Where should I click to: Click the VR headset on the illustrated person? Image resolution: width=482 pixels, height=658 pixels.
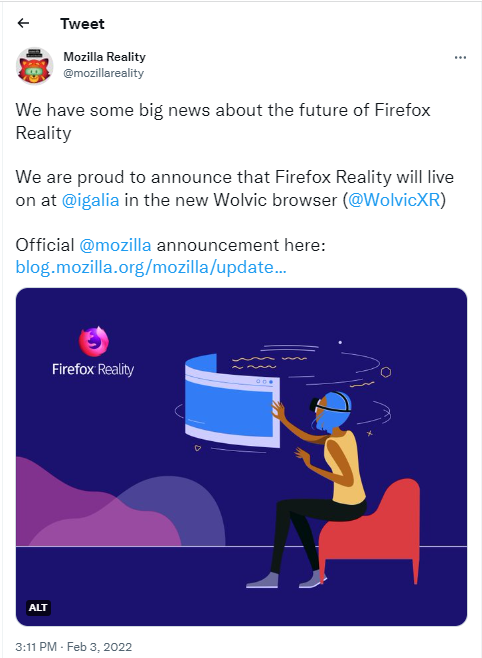pyautogui.click(x=329, y=405)
